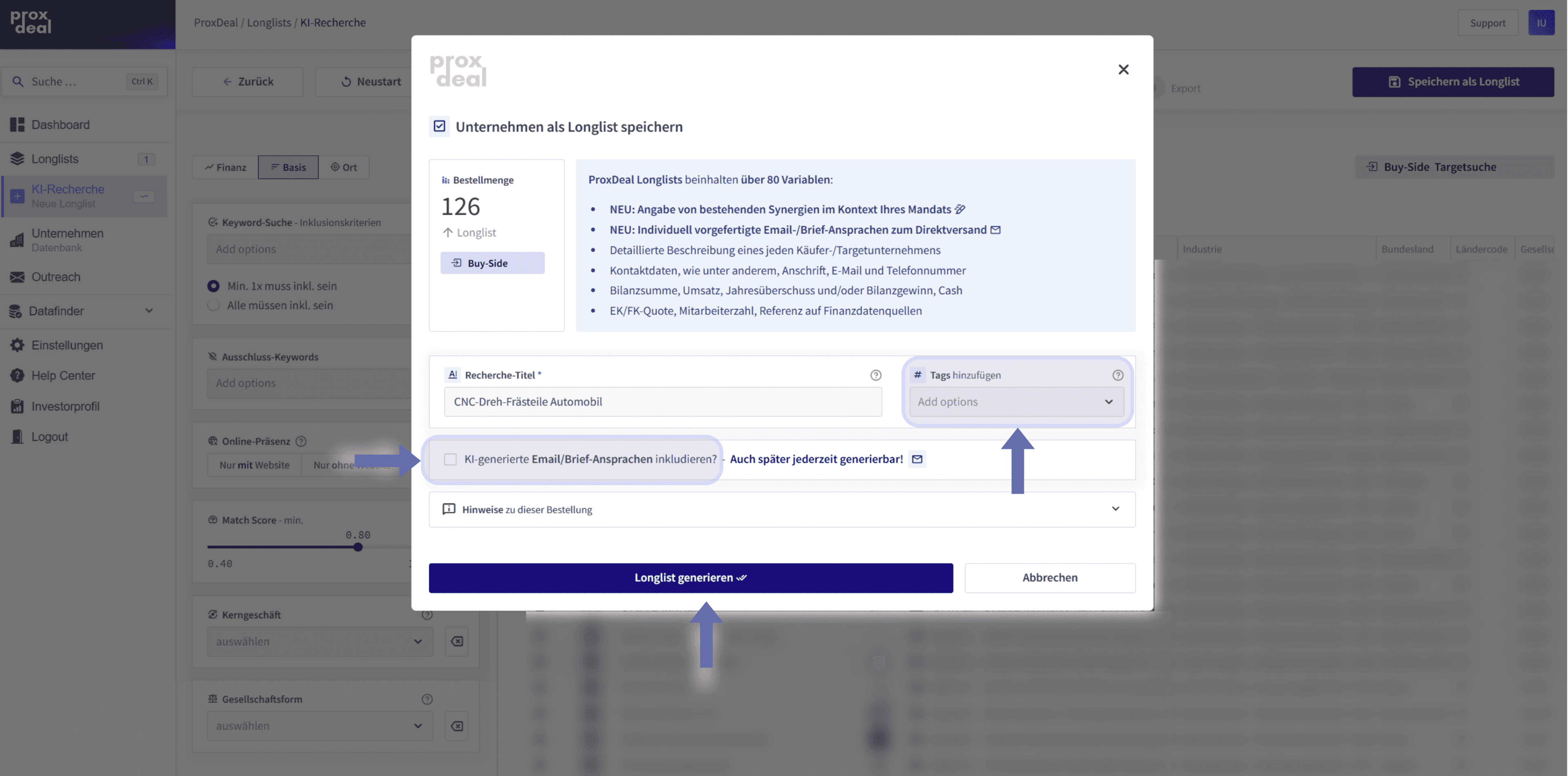1568x776 pixels.
Task: Switch to the Ort tab
Action: pos(343,167)
